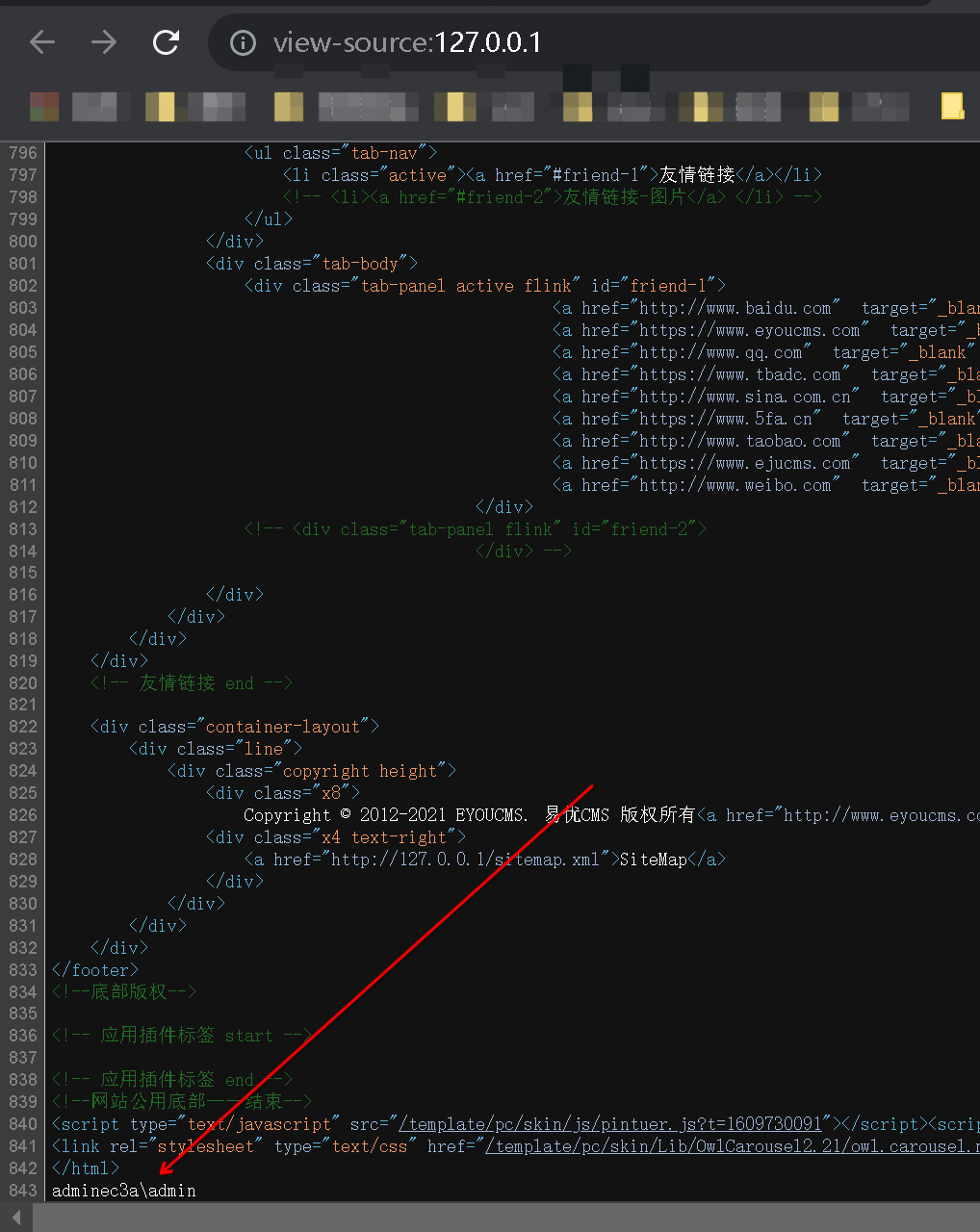Click scroll-left arrow on horizontal scrollbar
The width and height of the screenshot is (980, 1232).
click(16, 1218)
